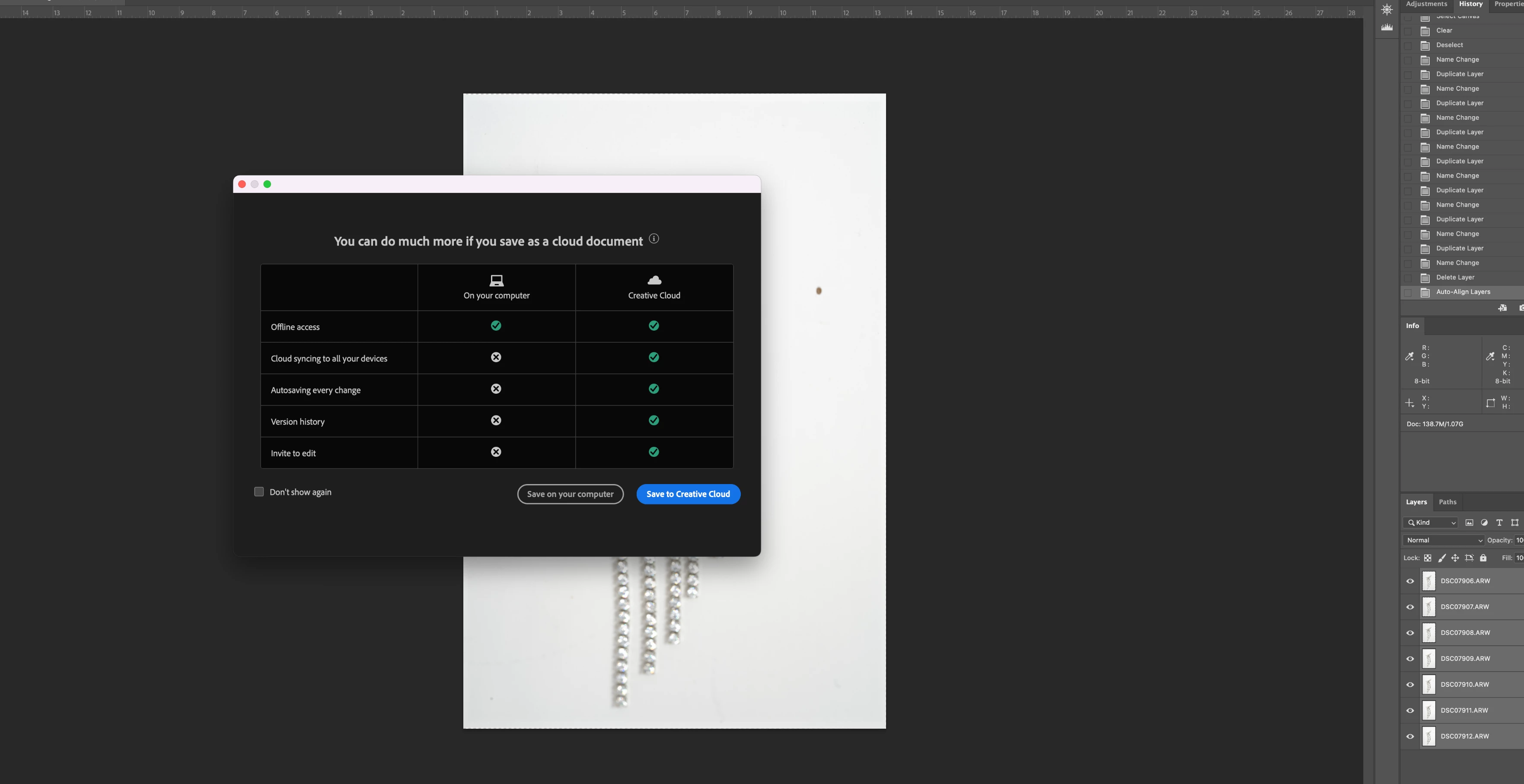The image size is (1524, 784).
Task: Click Save to Creative Cloud button
Action: coord(688,494)
